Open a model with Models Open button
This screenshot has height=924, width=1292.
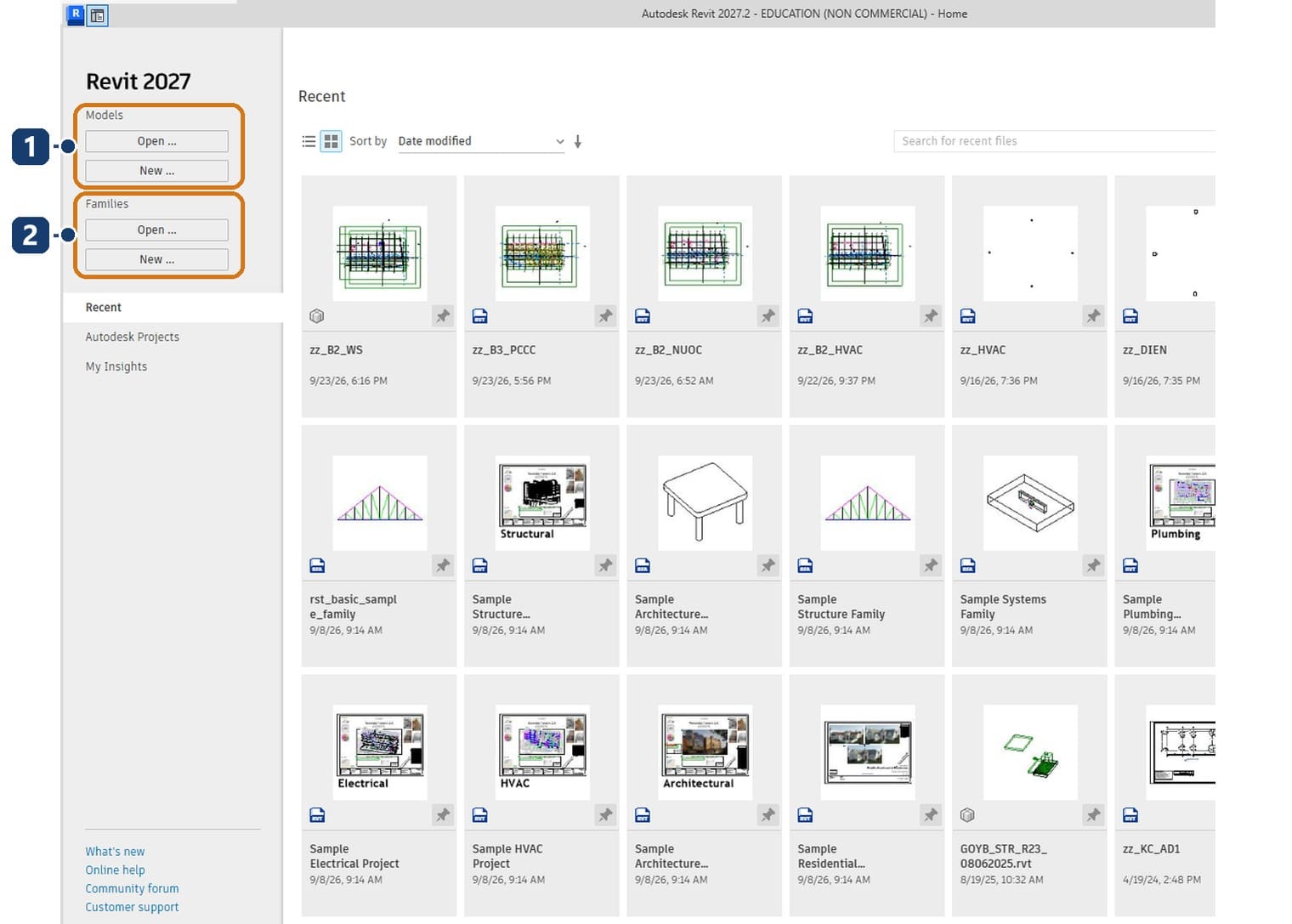tap(157, 141)
